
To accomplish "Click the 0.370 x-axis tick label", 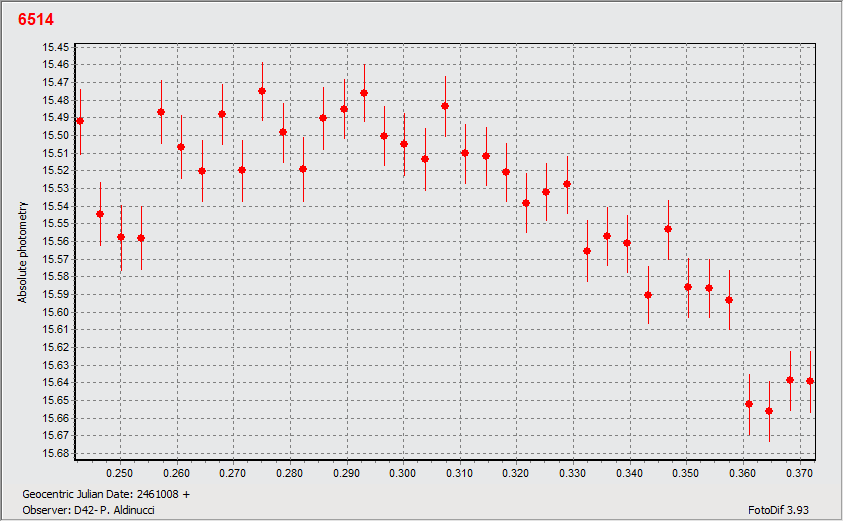I will [799, 472].
